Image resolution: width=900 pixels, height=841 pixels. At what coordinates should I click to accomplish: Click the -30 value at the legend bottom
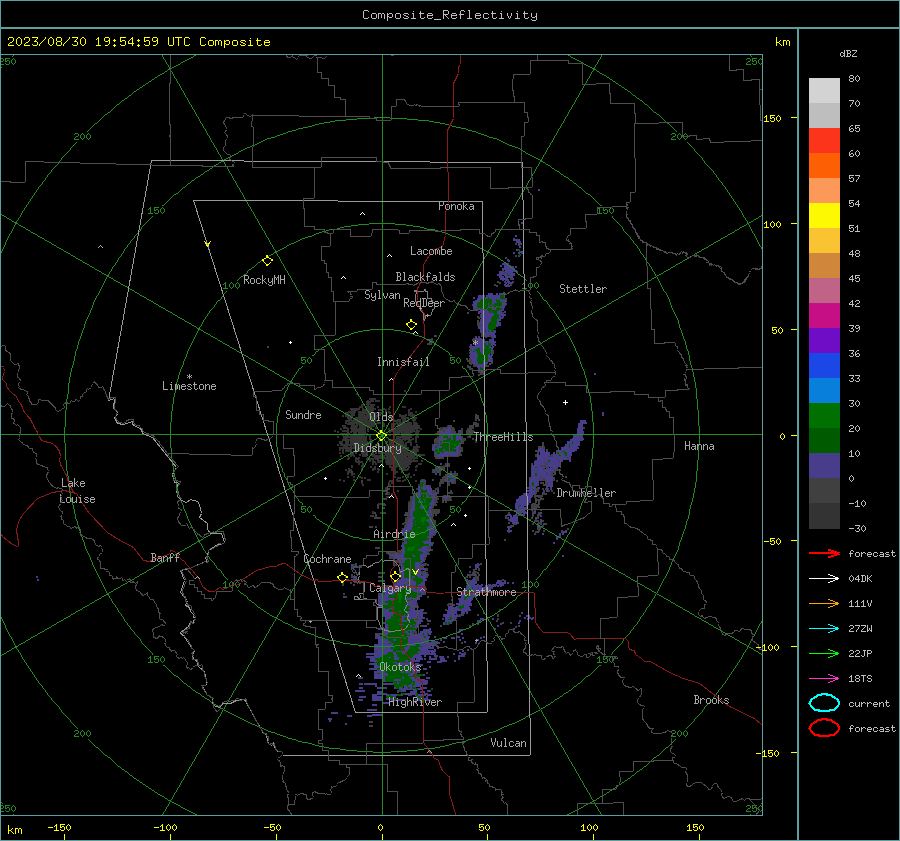point(857,528)
